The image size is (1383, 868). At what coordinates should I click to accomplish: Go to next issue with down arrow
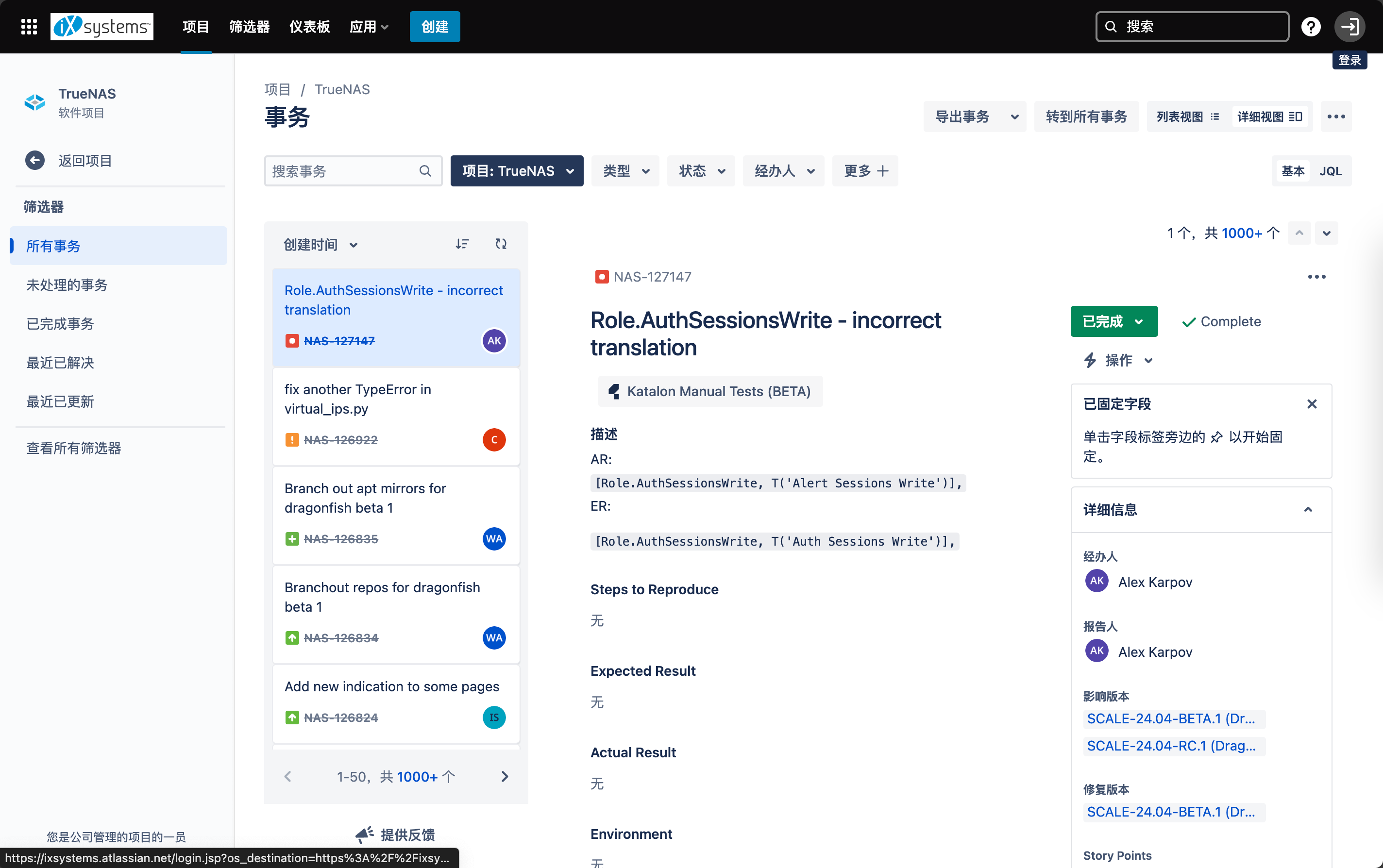(1327, 233)
